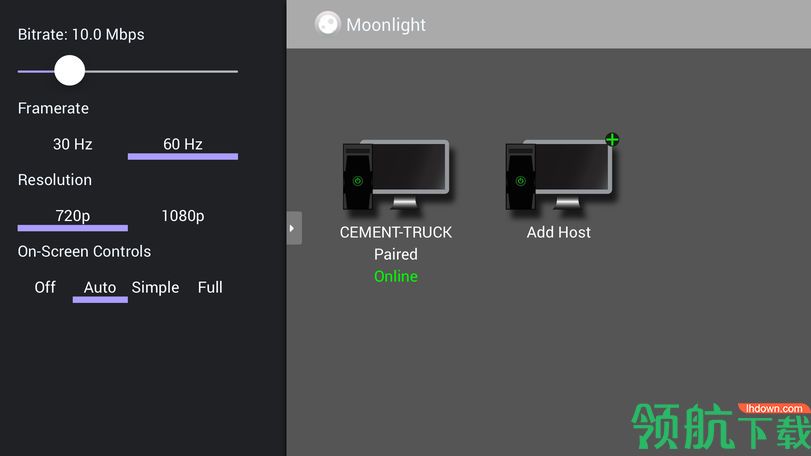Click the Framerate heading

coord(53,109)
